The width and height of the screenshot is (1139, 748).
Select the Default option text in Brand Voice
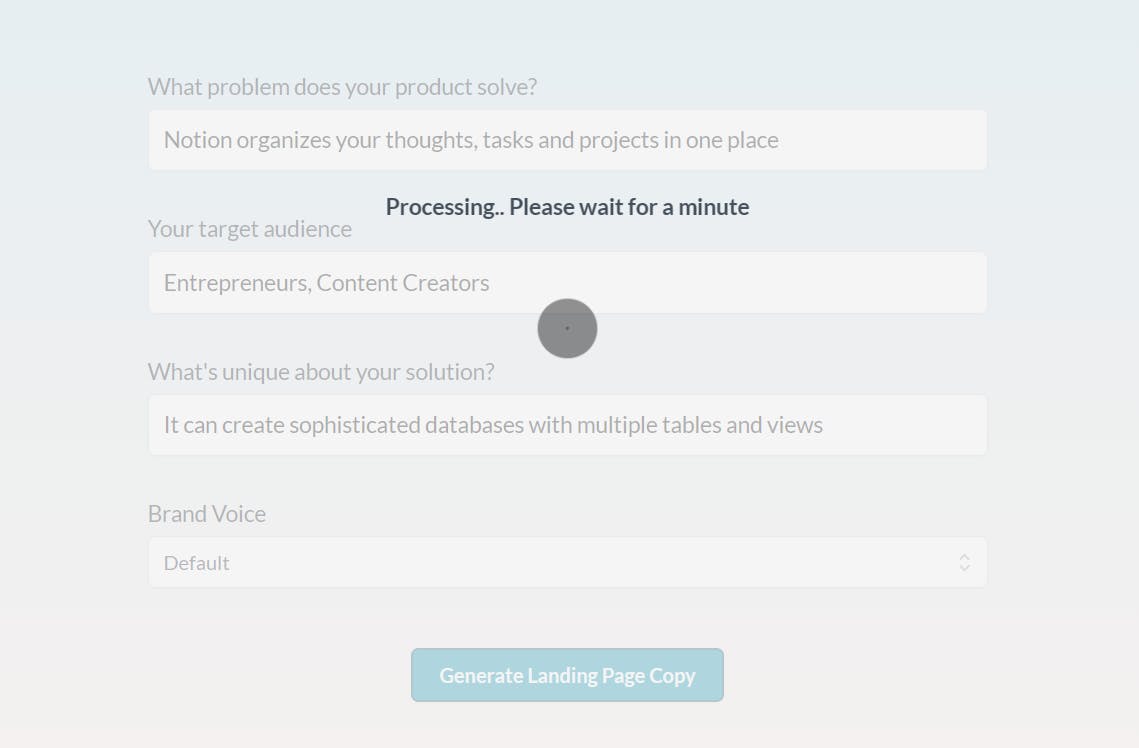tap(197, 563)
